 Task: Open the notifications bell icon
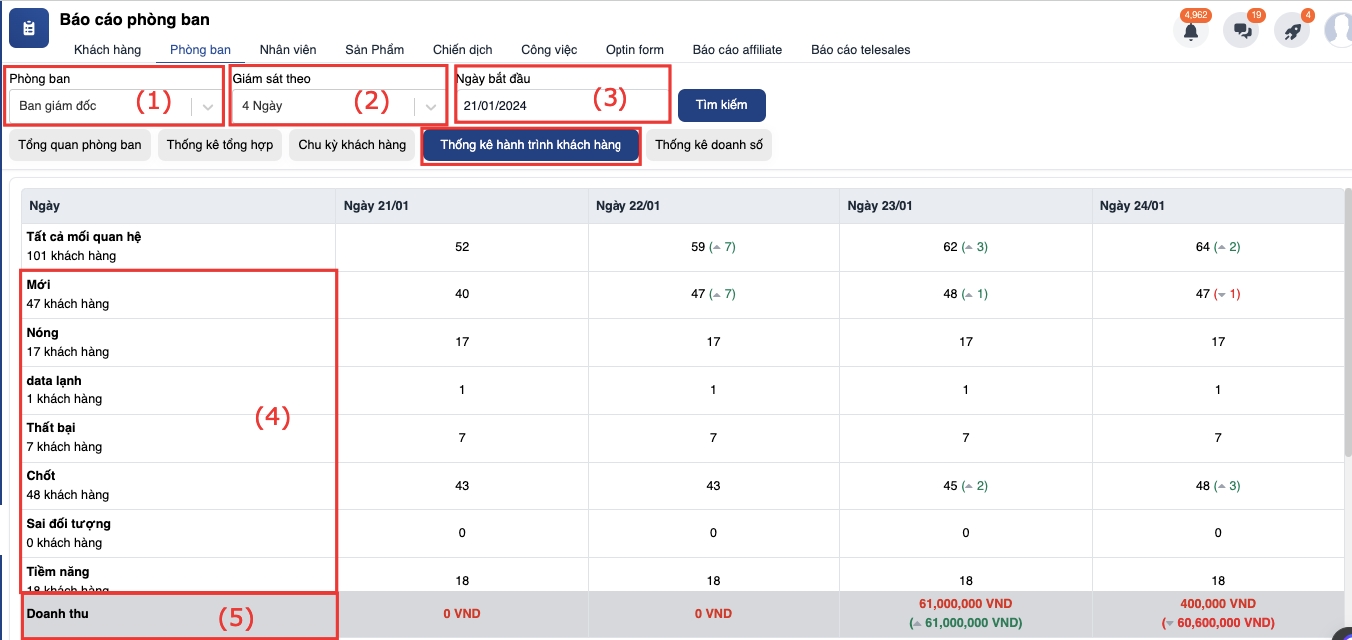click(x=1191, y=31)
